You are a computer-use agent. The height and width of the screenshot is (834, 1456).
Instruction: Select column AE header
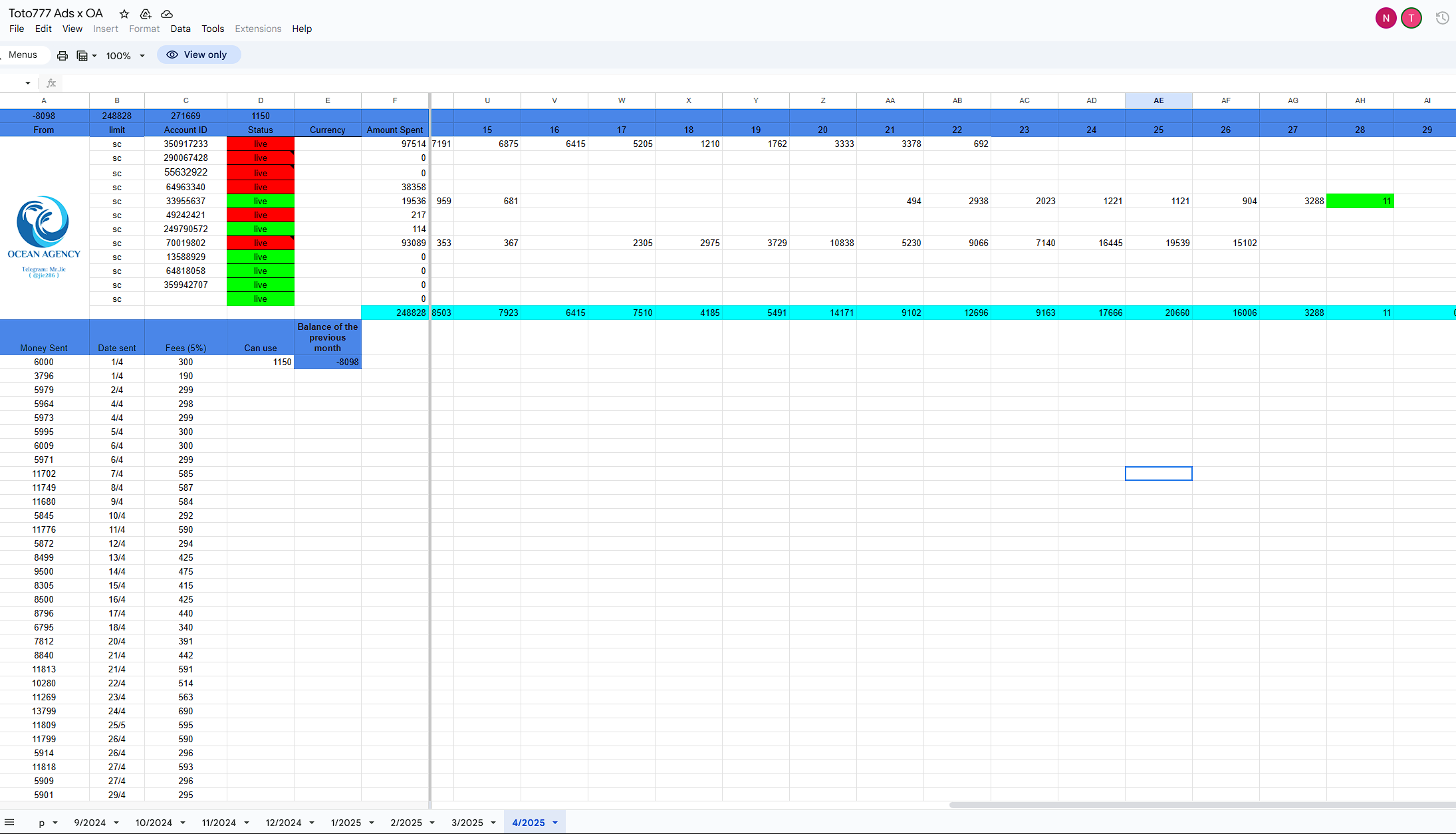[x=1158, y=100]
